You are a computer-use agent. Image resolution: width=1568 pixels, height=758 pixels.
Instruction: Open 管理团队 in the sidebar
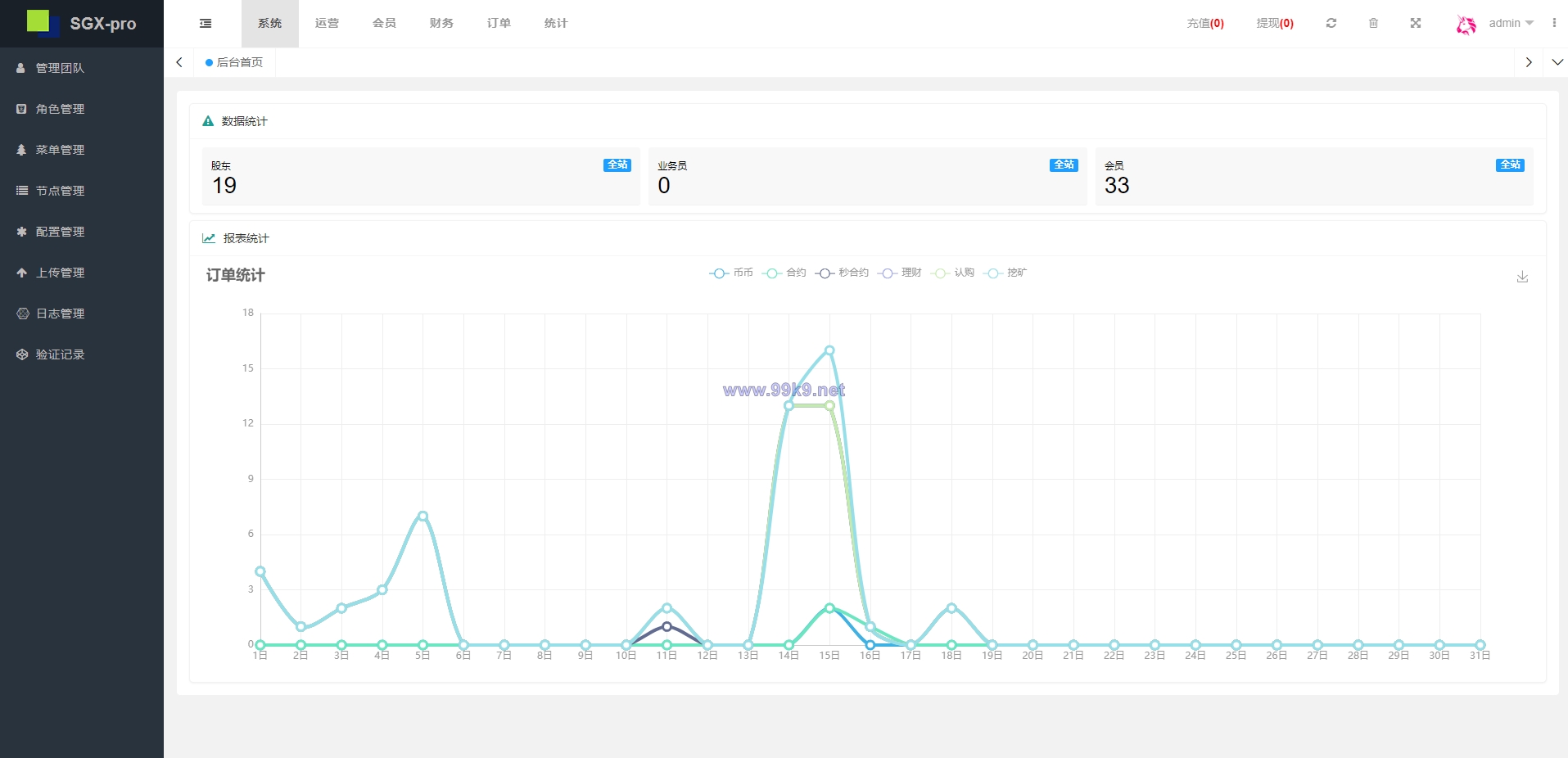point(82,68)
